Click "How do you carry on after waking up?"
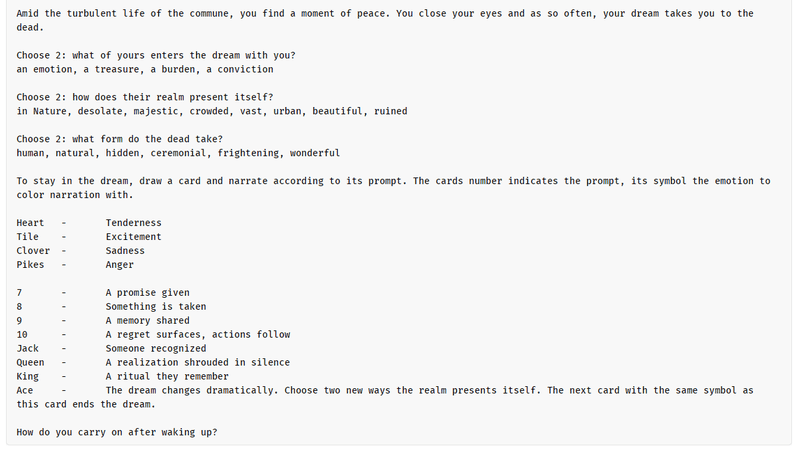This screenshot has height=450, width=800. coord(117,432)
